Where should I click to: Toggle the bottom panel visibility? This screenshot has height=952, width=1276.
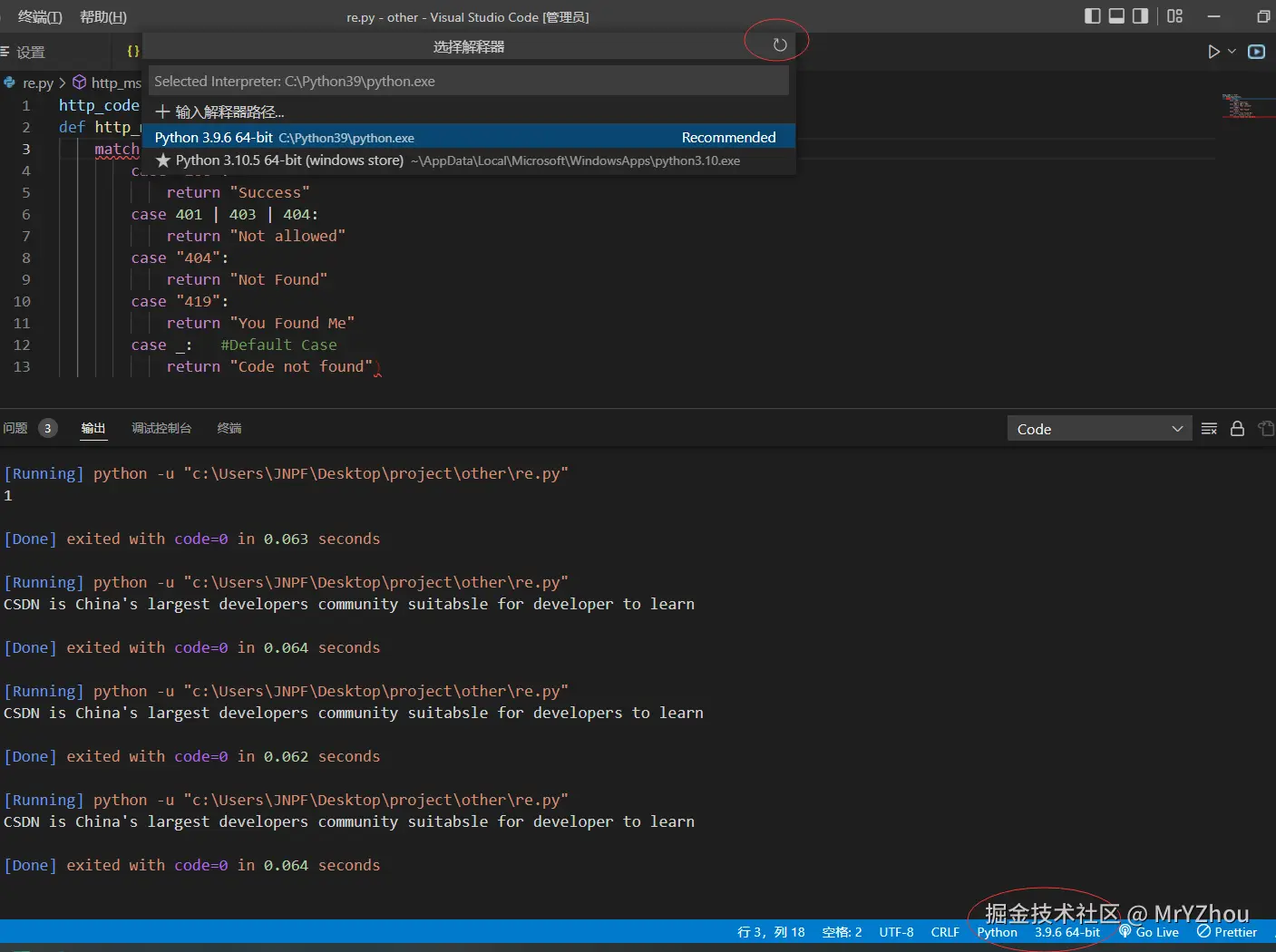(1116, 16)
